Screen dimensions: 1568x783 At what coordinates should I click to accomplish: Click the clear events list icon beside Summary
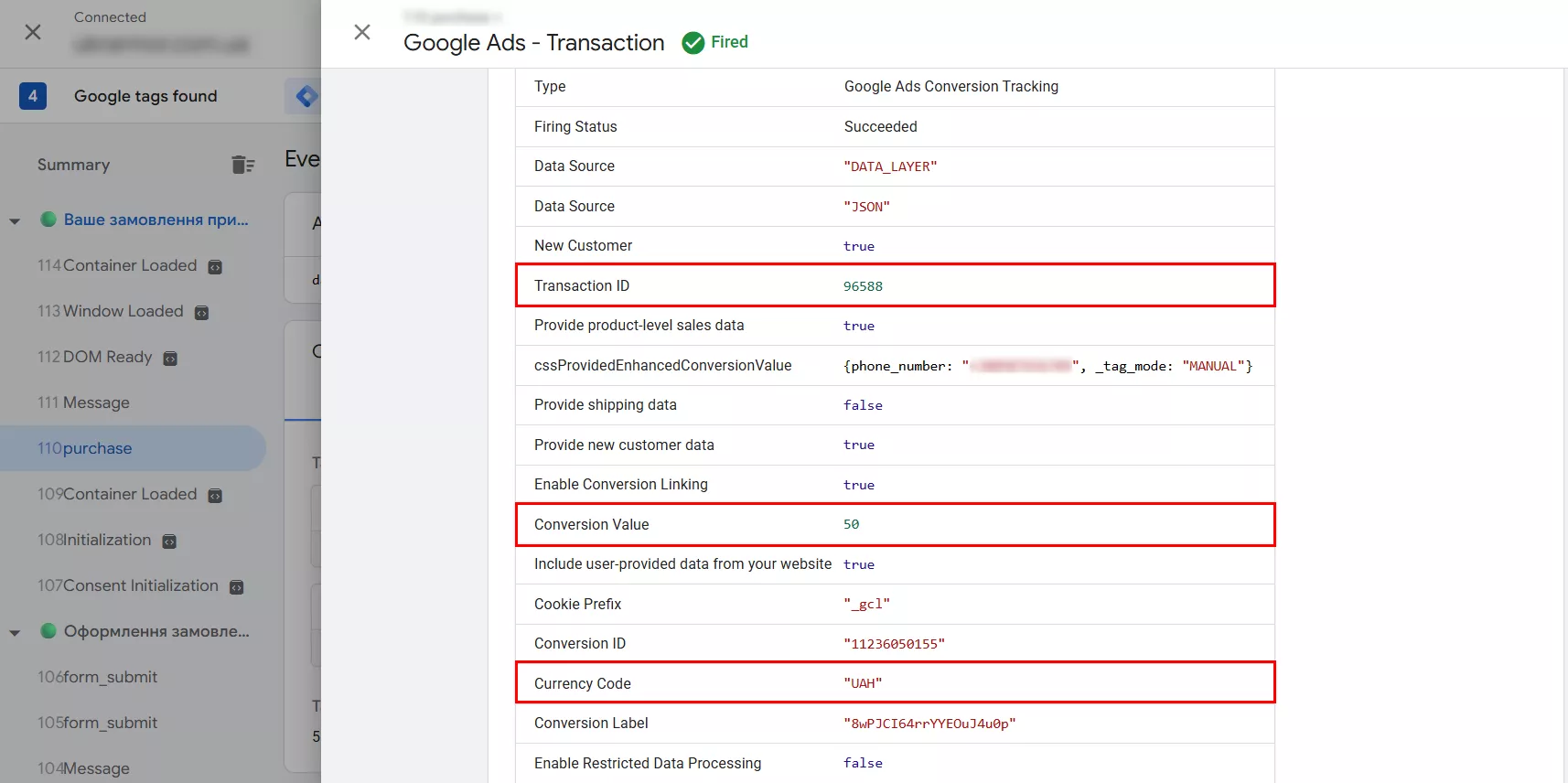click(242, 165)
